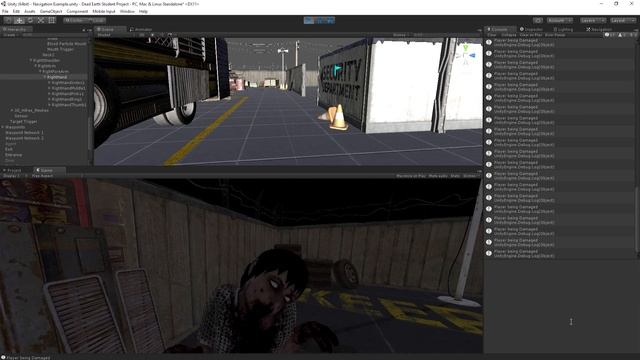Toggle Stats overlay in Game view
Screen dimensions: 640x360
(x=455, y=176)
